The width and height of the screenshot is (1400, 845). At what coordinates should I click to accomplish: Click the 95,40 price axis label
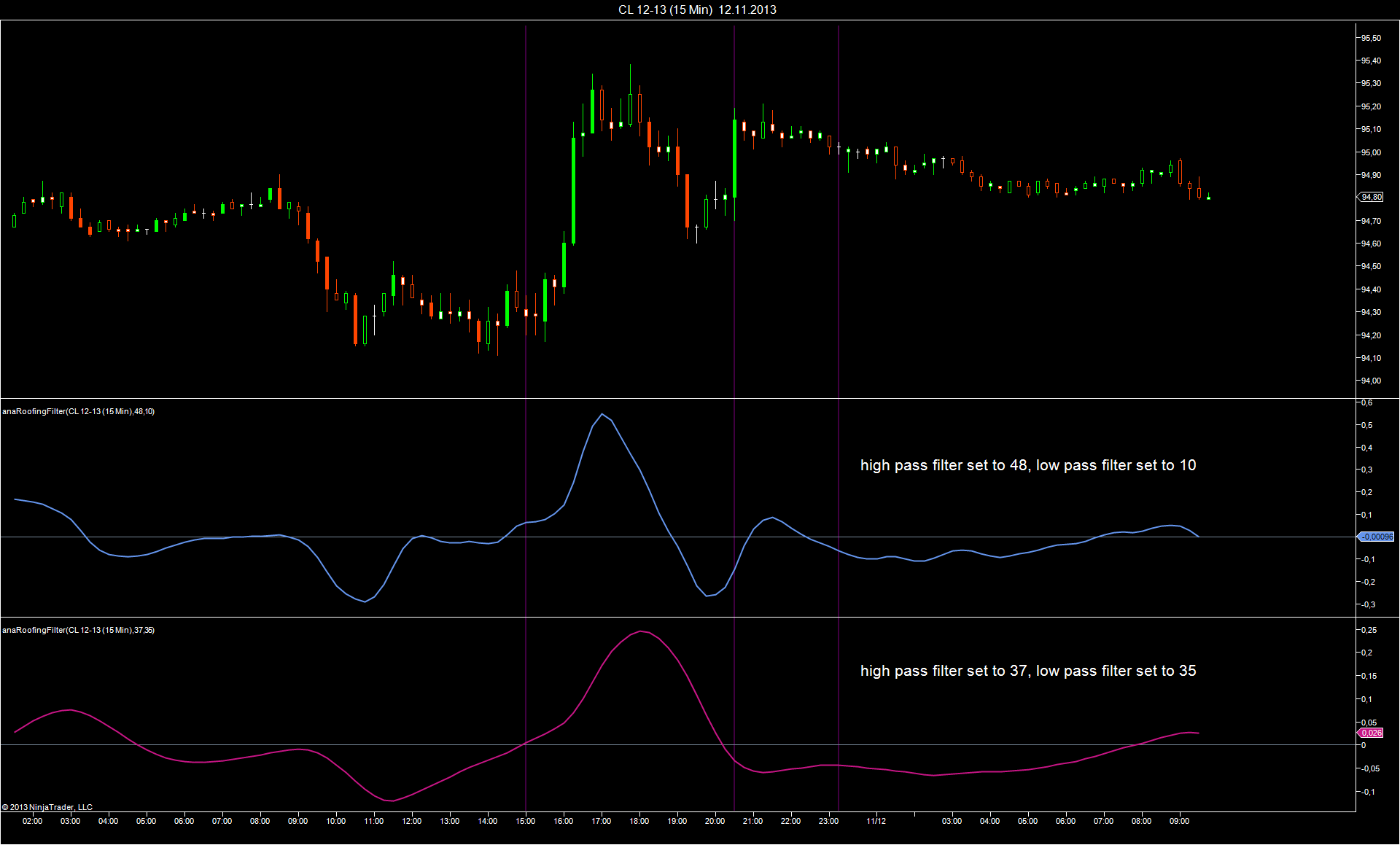coord(1371,61)
